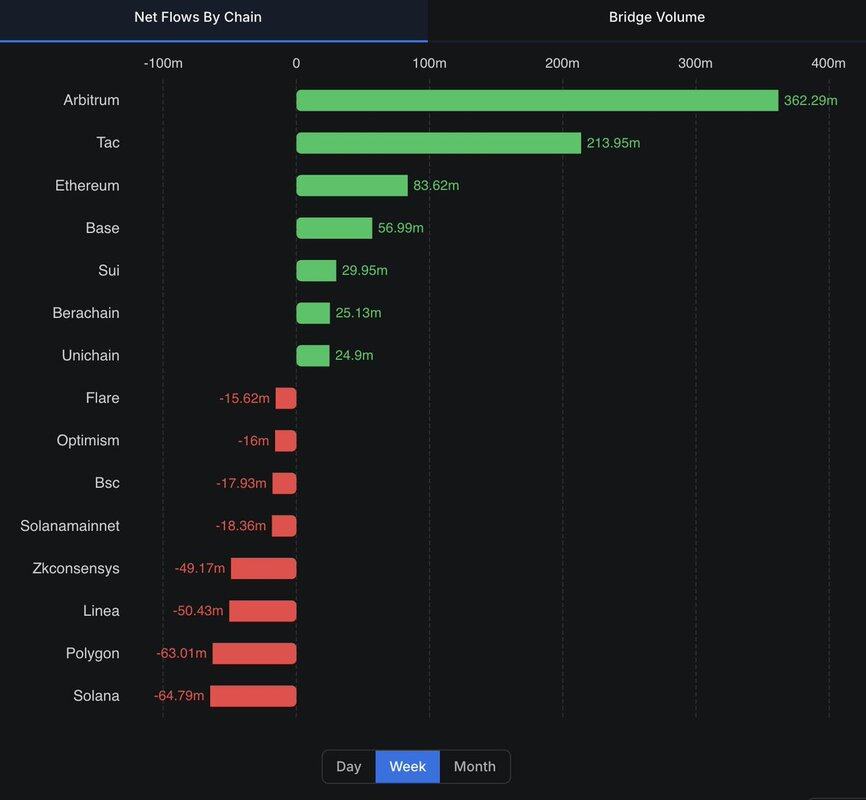Click the red Linea net flow bar
The width and height of the screenshot is (866, 800).
(x=263, y=611)
